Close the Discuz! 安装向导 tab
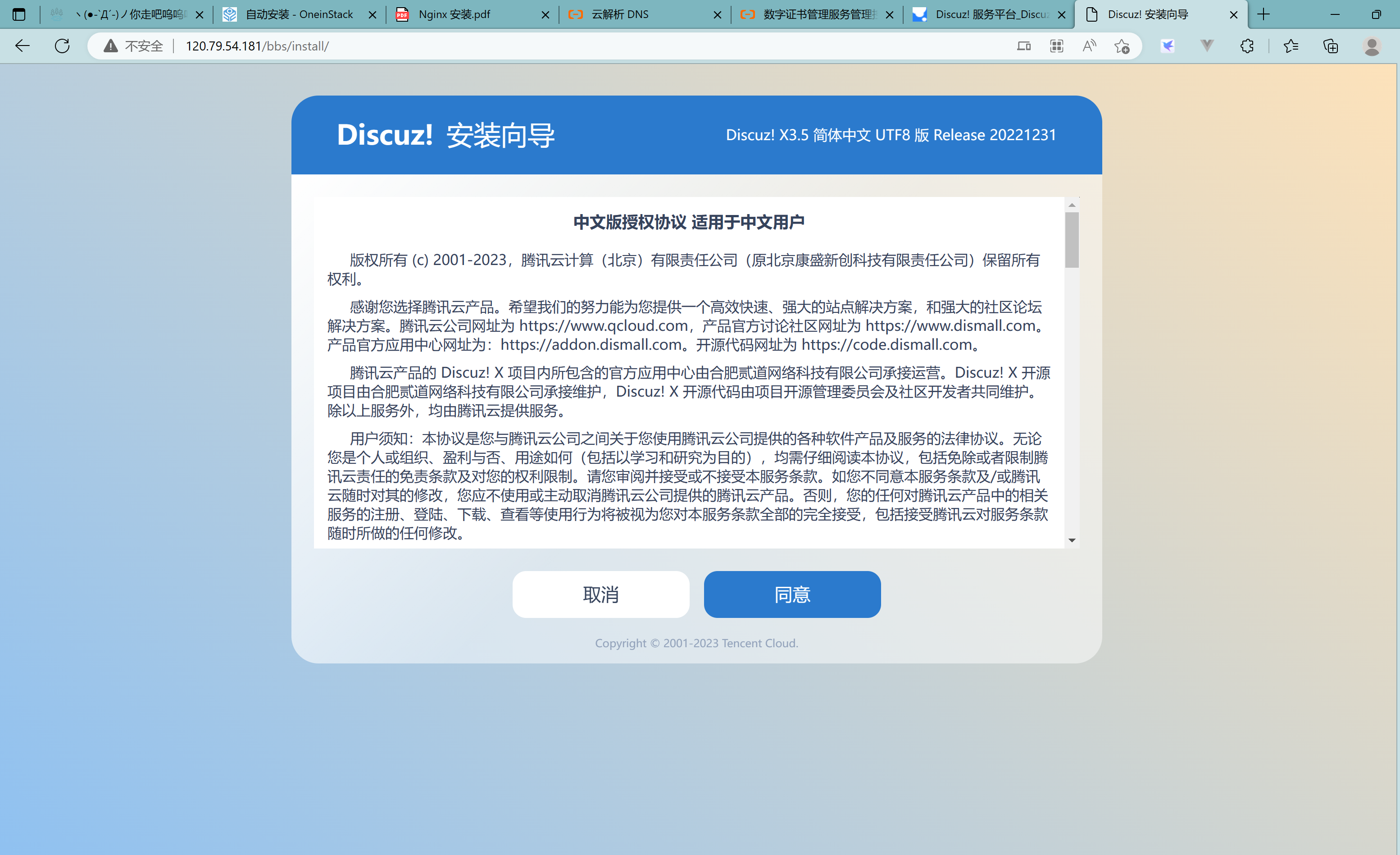1400x855 pixels. tap(1233, 15)
